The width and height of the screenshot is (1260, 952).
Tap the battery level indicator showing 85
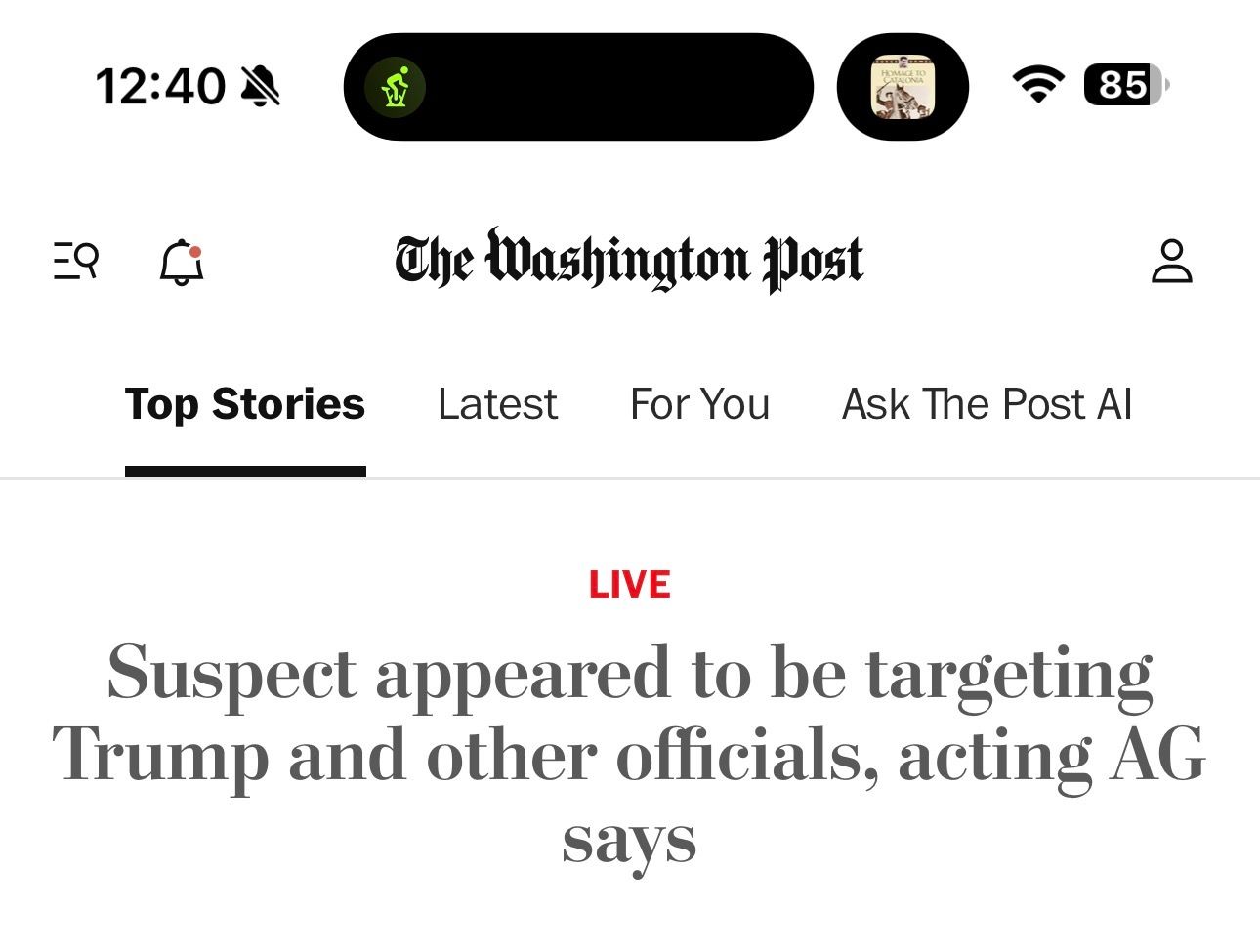[x=1125, y=85]
